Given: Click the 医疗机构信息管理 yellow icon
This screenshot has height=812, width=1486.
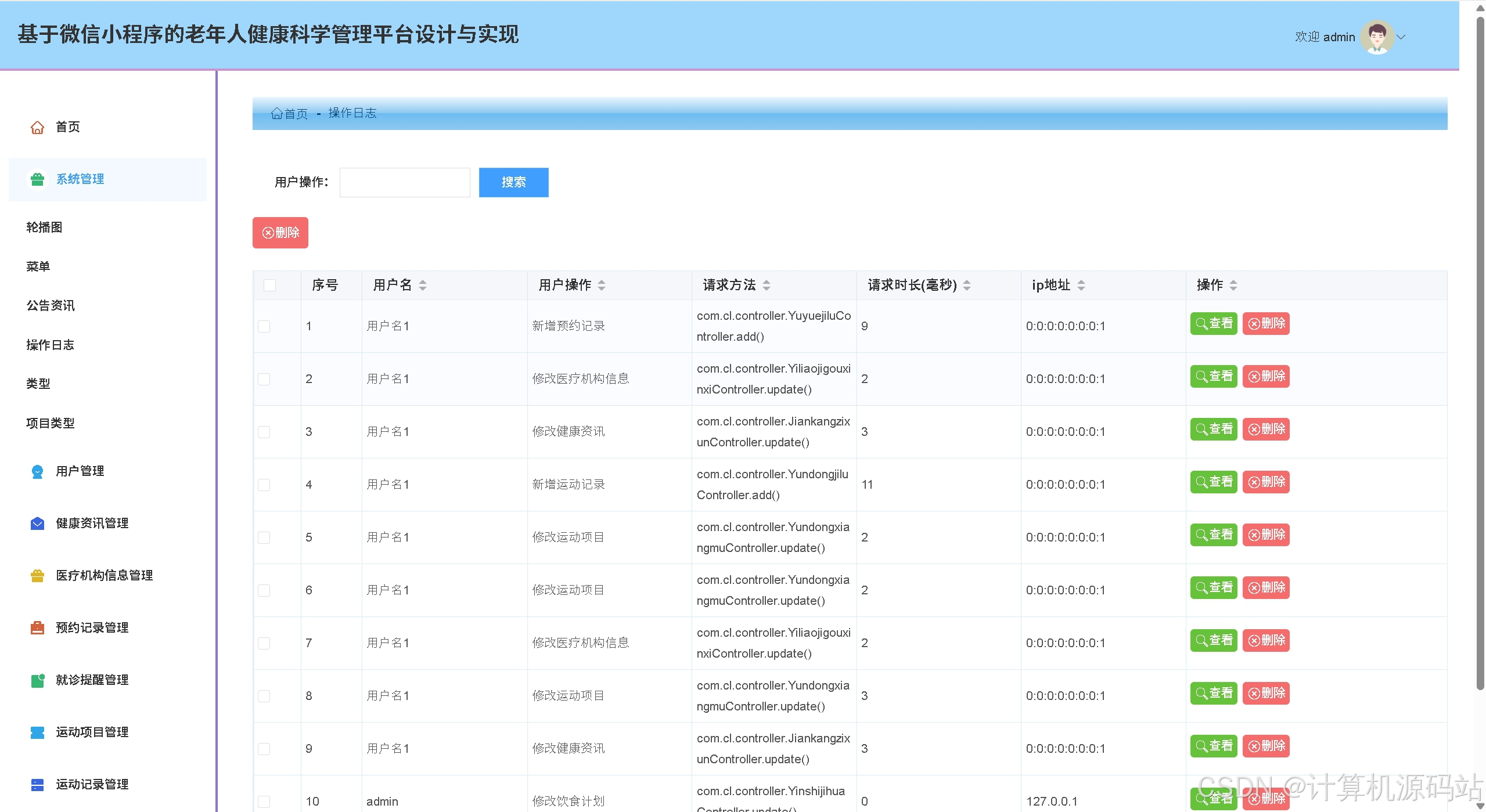Looking at the screenshot, I should tap(37, 576).
